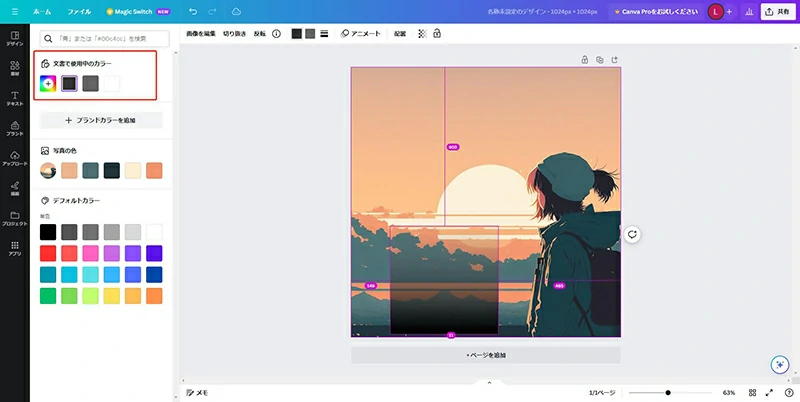Open the hamburger main menu
800x402 pixels.
coord(15,12)
